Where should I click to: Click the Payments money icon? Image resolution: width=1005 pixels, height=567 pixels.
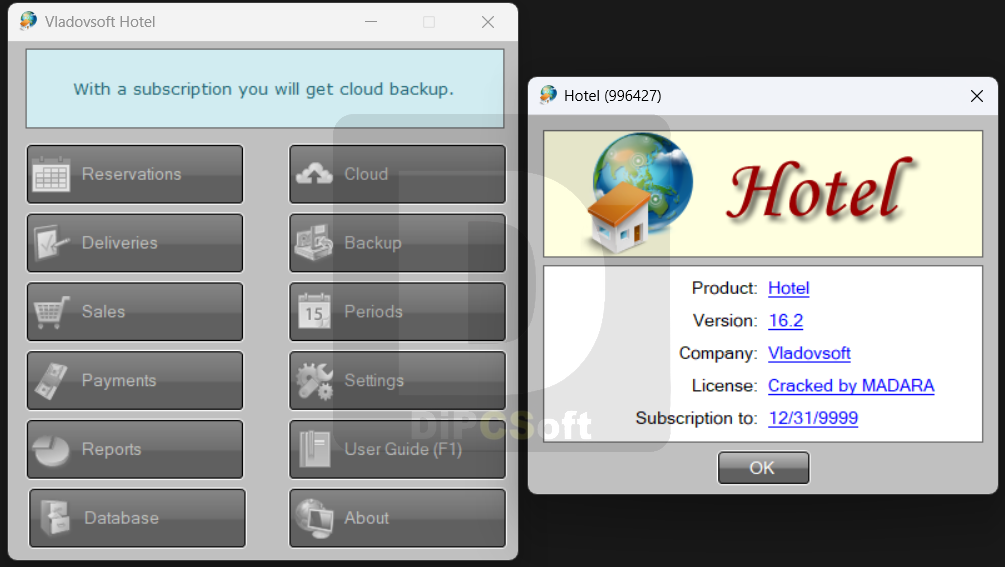pos(51,381)
